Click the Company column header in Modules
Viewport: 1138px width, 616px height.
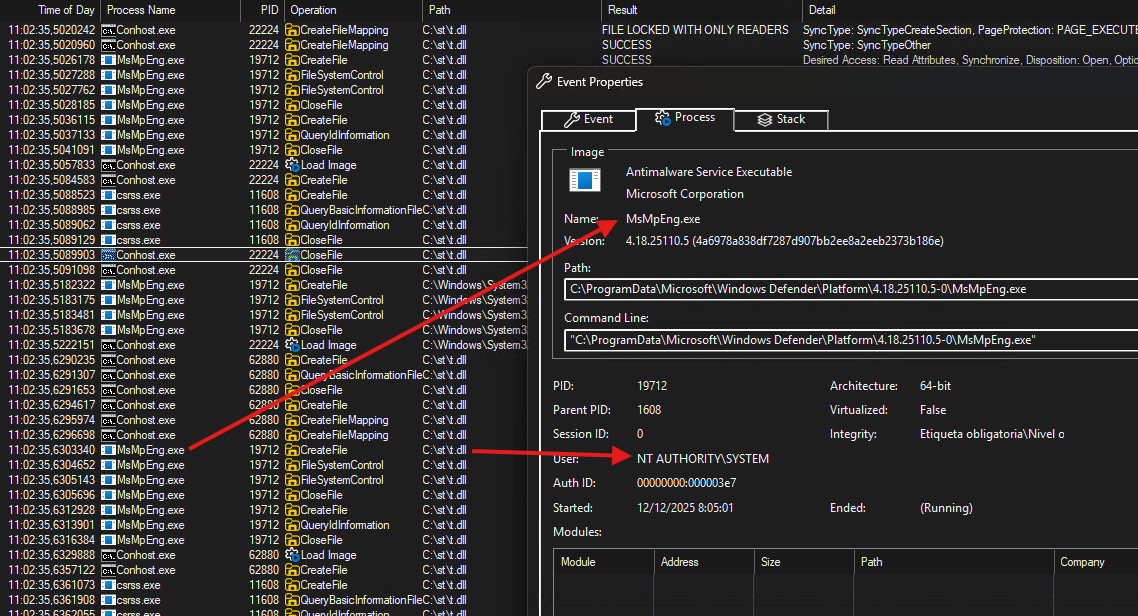pyautogui.click(x=1082, y=562)
